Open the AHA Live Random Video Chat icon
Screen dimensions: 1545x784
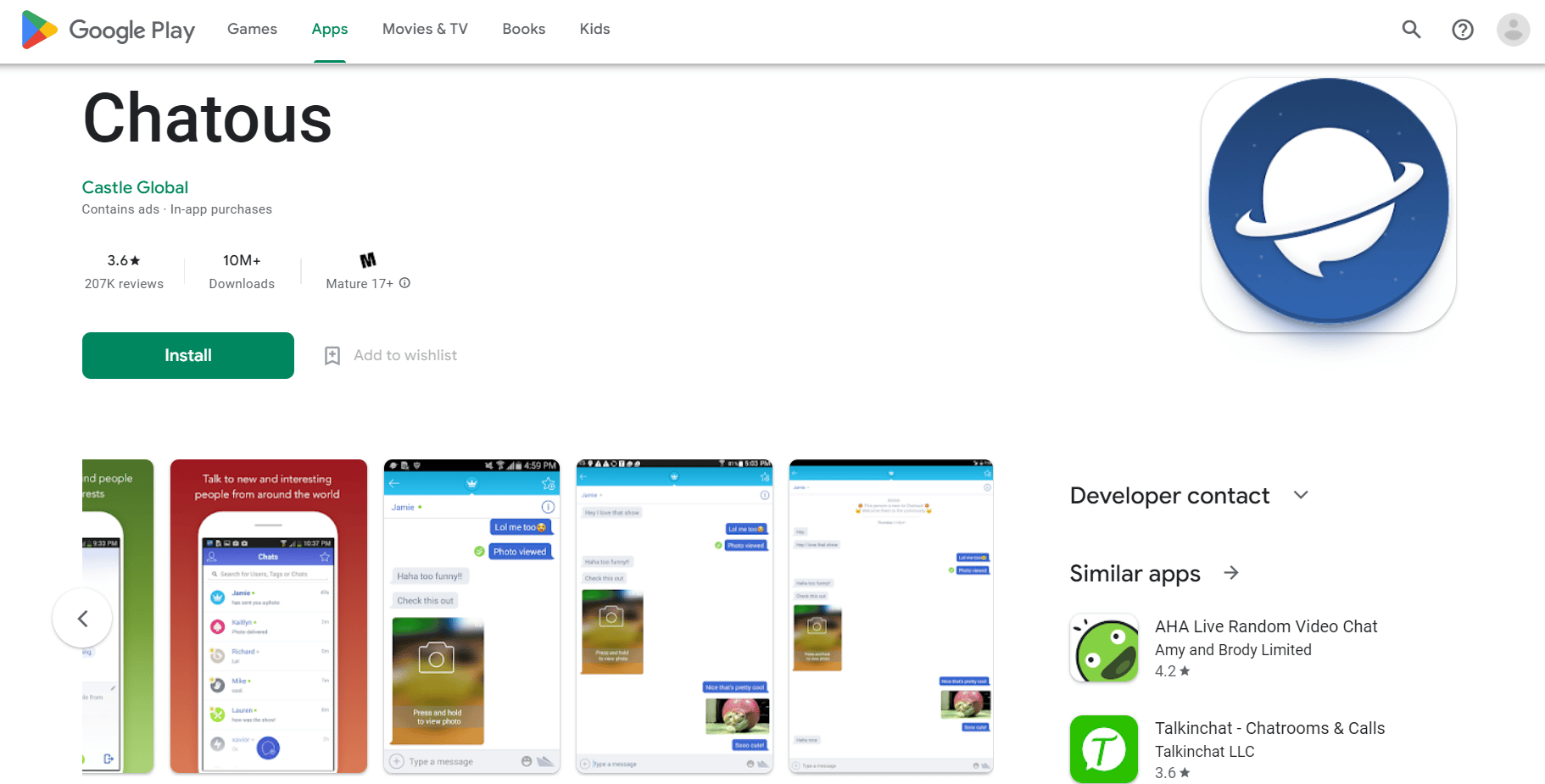pyautogui.click(x=1104, y=648)
